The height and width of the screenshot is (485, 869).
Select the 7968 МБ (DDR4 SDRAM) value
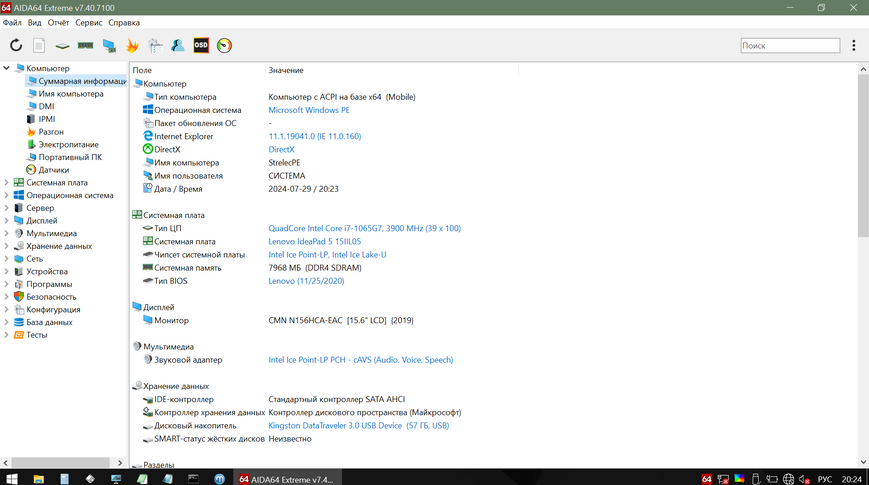click(x=315, y=268)
